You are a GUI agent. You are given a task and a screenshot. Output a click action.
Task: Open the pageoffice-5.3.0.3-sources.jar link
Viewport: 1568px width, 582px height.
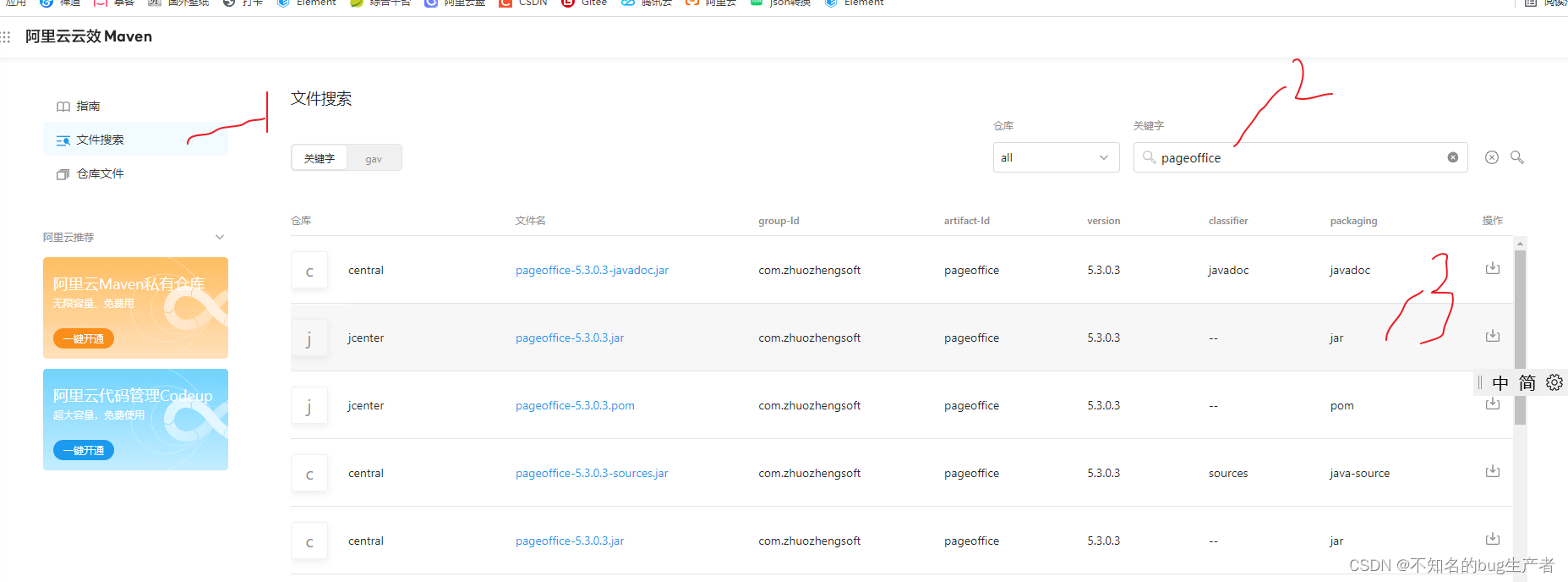click(592, 473)
